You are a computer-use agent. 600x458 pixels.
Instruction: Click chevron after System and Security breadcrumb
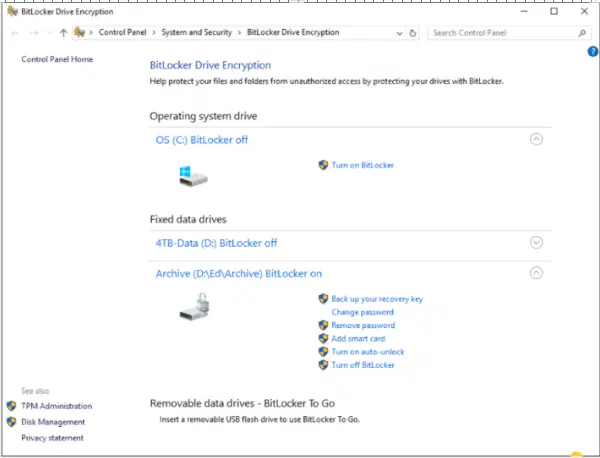point(240,33)
